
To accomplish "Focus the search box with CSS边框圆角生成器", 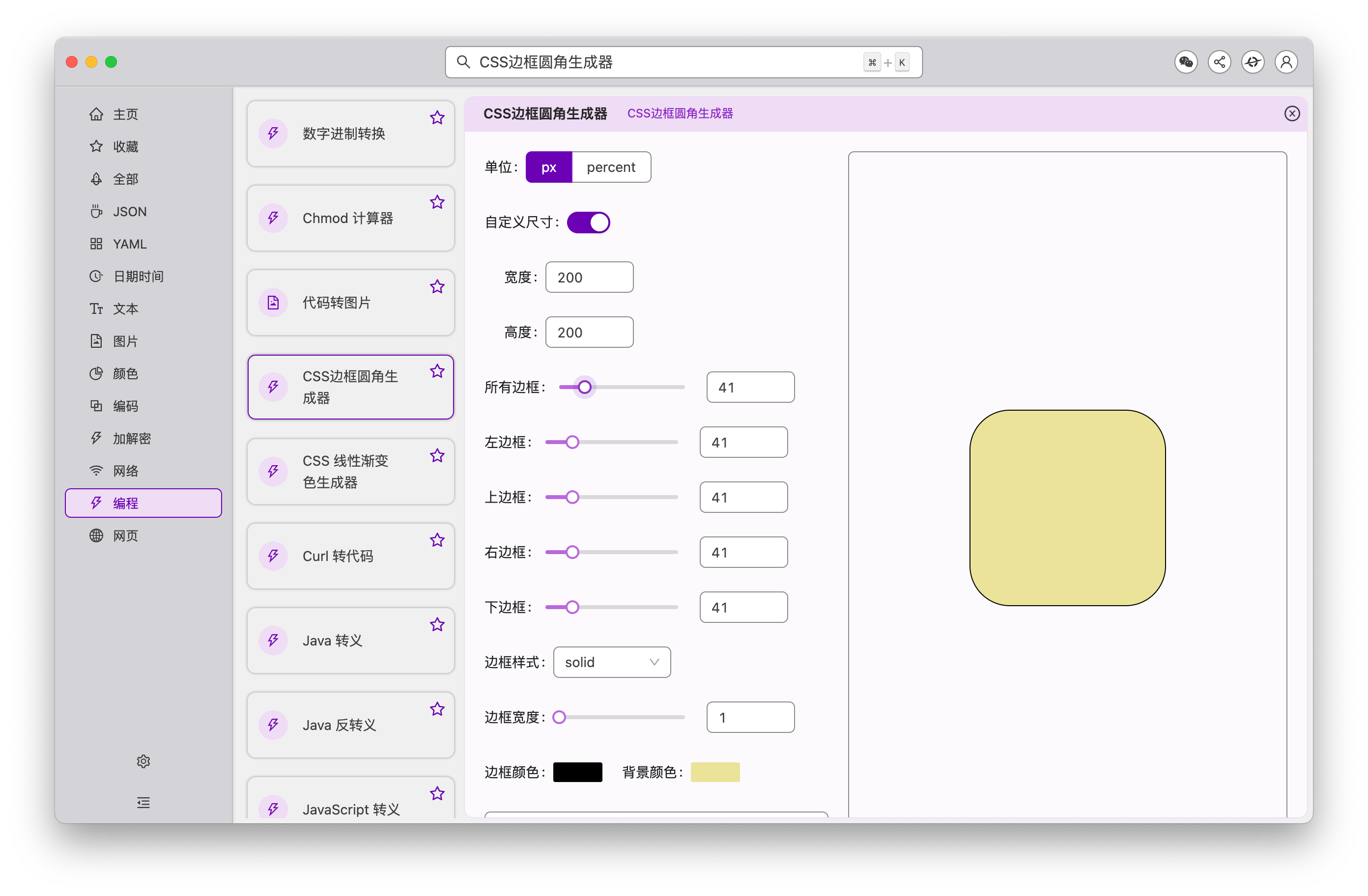I will pyautogui.click(x=684, y=62).
